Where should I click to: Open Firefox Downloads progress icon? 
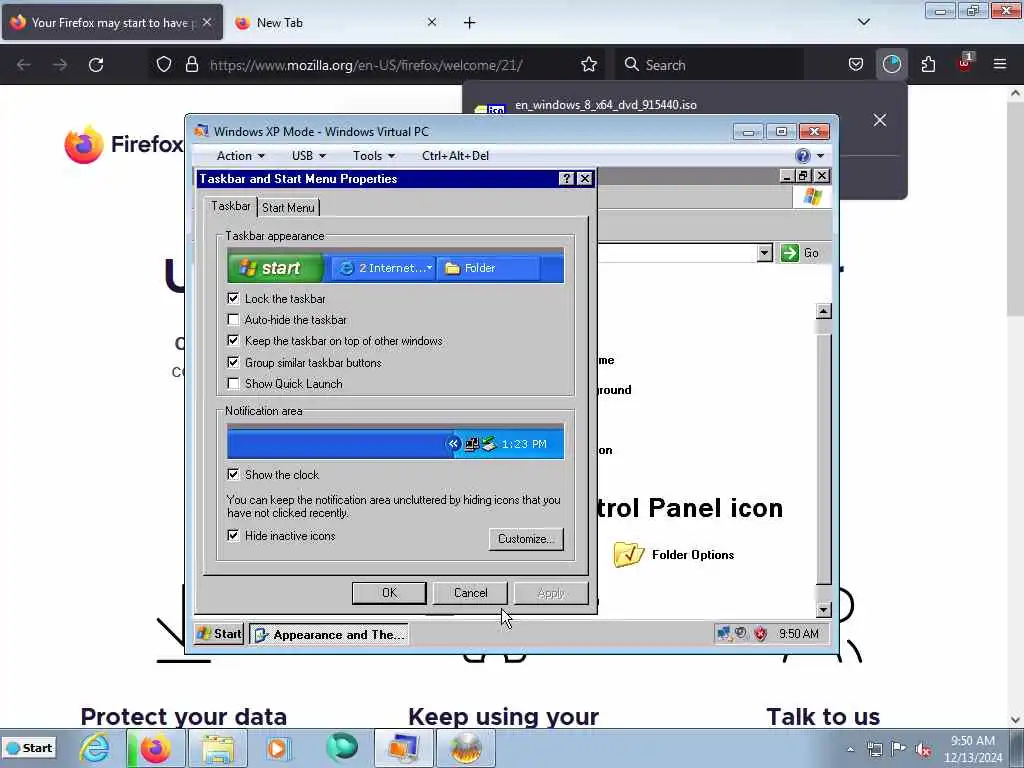click(891, 64)
